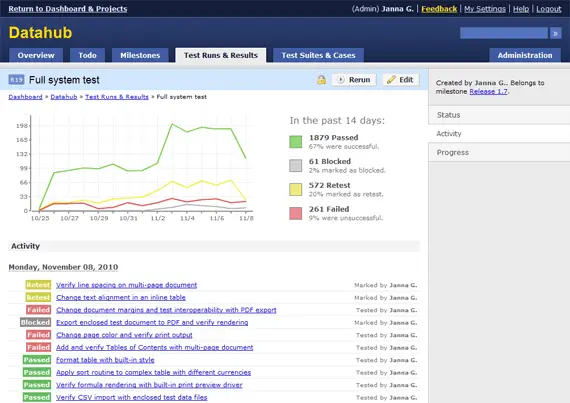Image resolution: width=570 pixels, height=403 pixels.
Task: Click Passed badge for sort routine test
Action: click(37, 372)
